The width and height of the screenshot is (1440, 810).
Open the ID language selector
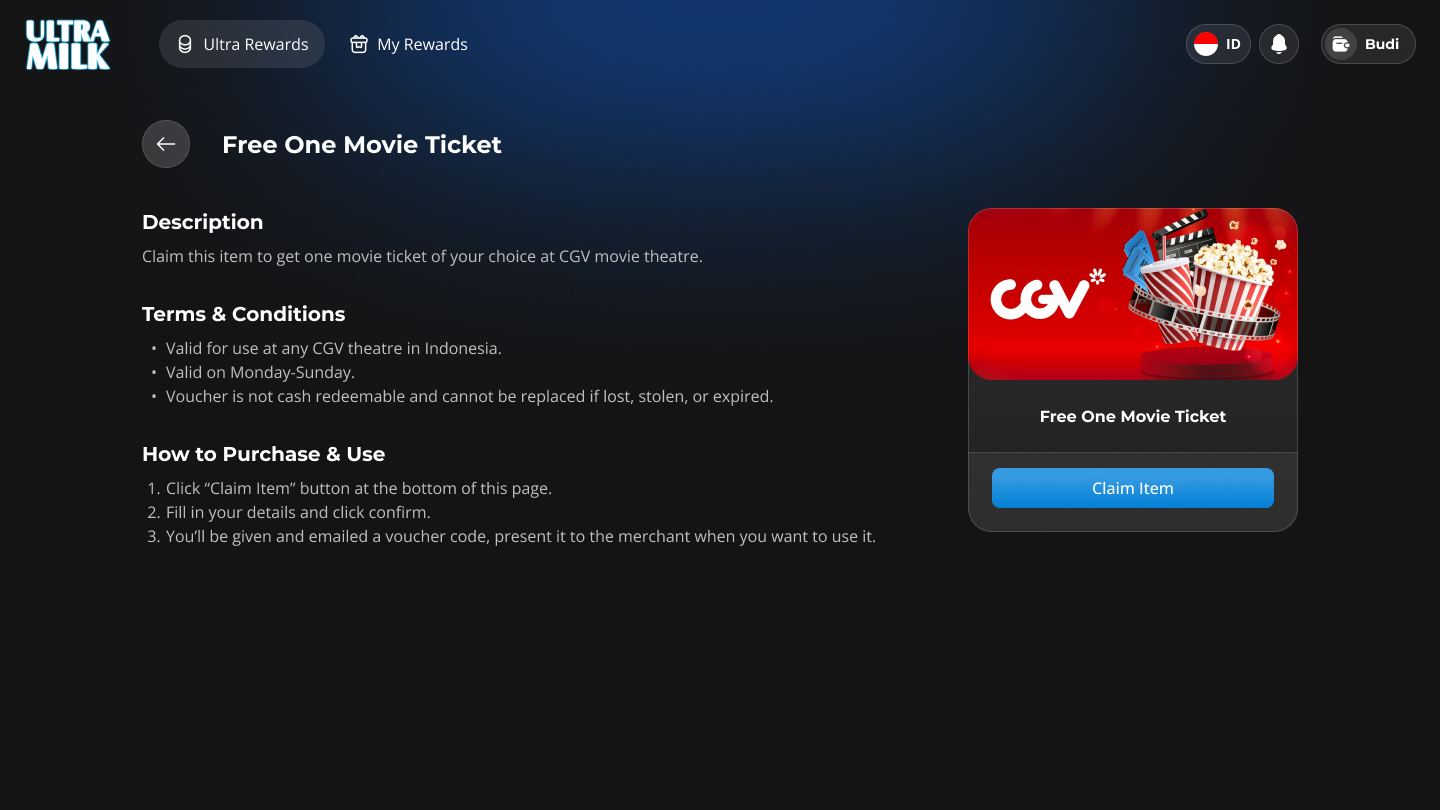pyautogui.click(x=1218, y=44)
